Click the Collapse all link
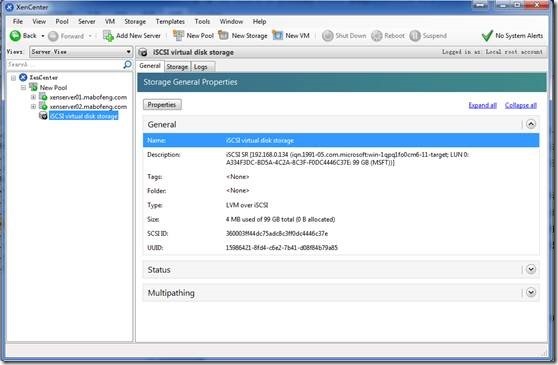This screenshot has height=365, width=558. coord(521,105)
